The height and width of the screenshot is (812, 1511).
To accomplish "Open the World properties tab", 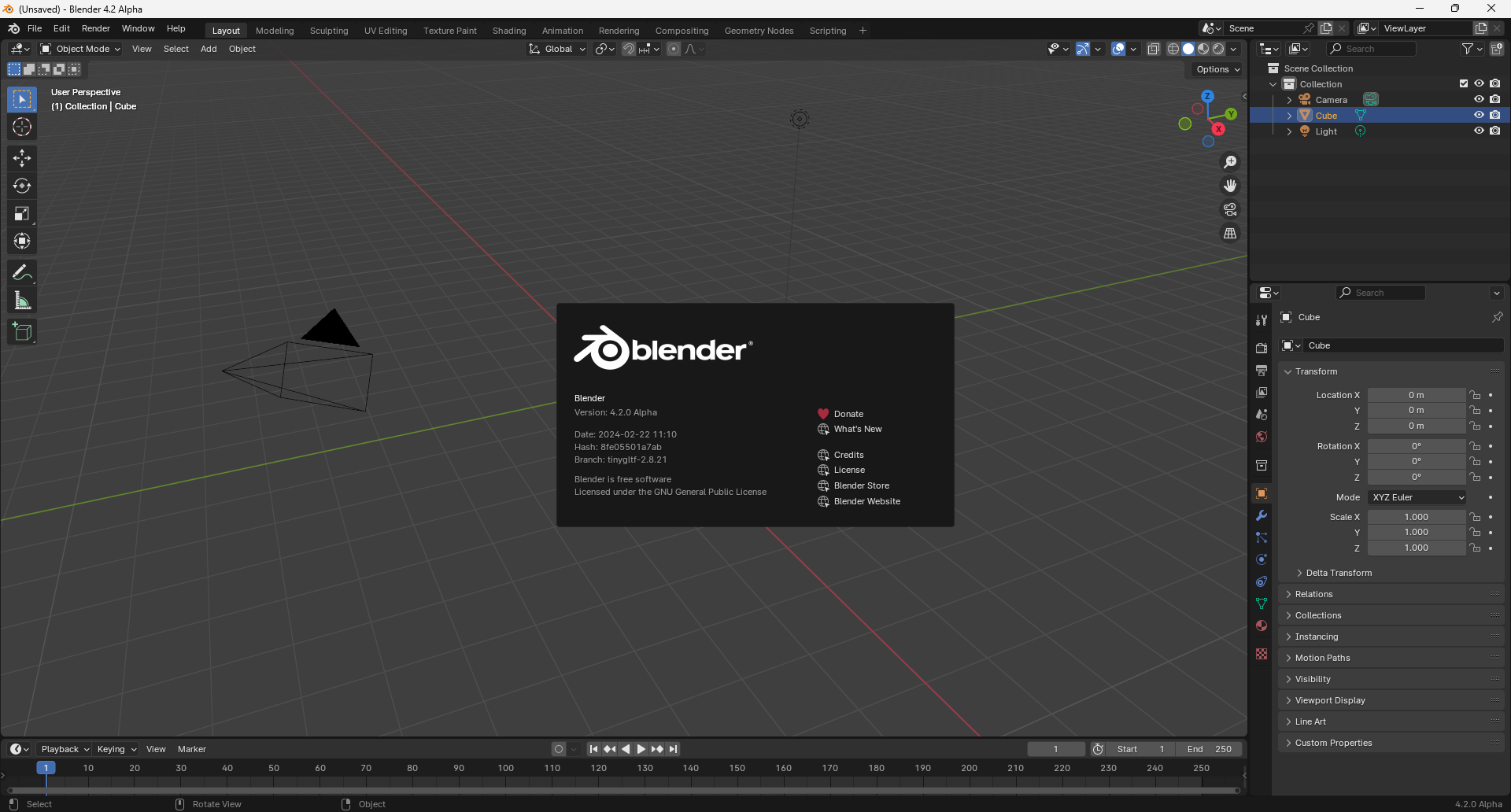I will pyautogui.click(x=1262, y=436).
